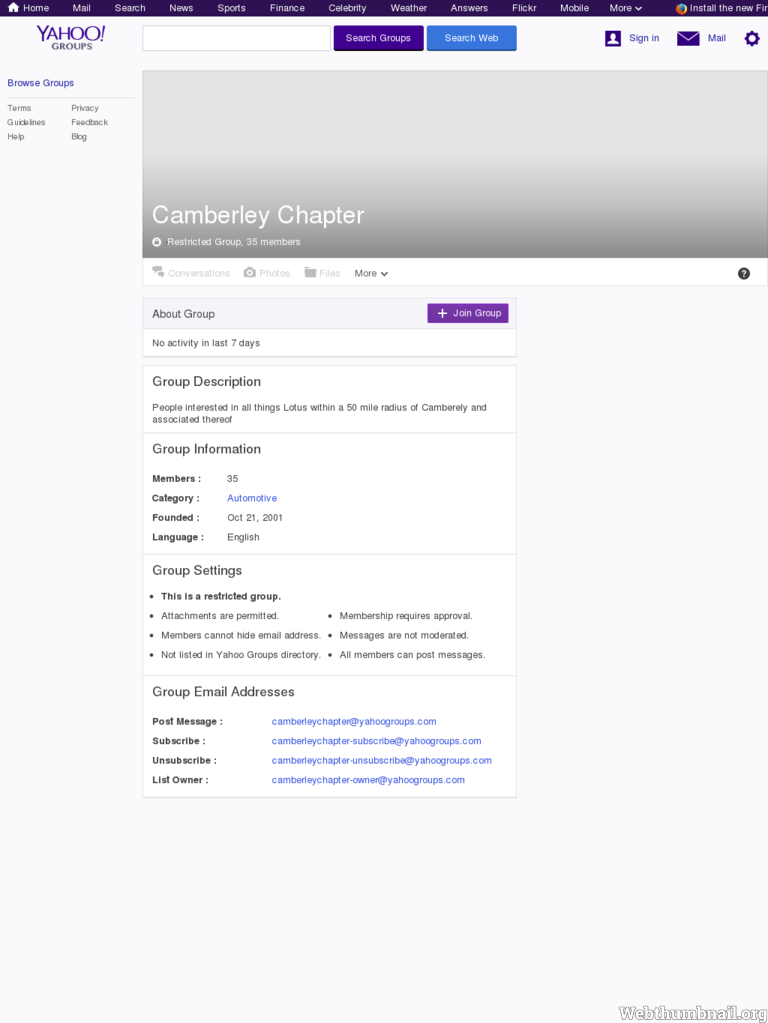768x1023 pixels.
Task: Open the help question mark icon
Action: tap(744, 273)
